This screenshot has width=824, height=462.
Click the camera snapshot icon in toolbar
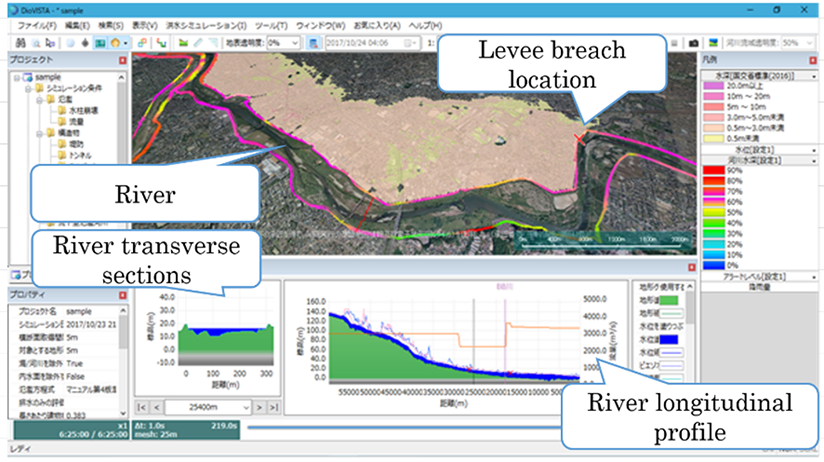(693, 44)
